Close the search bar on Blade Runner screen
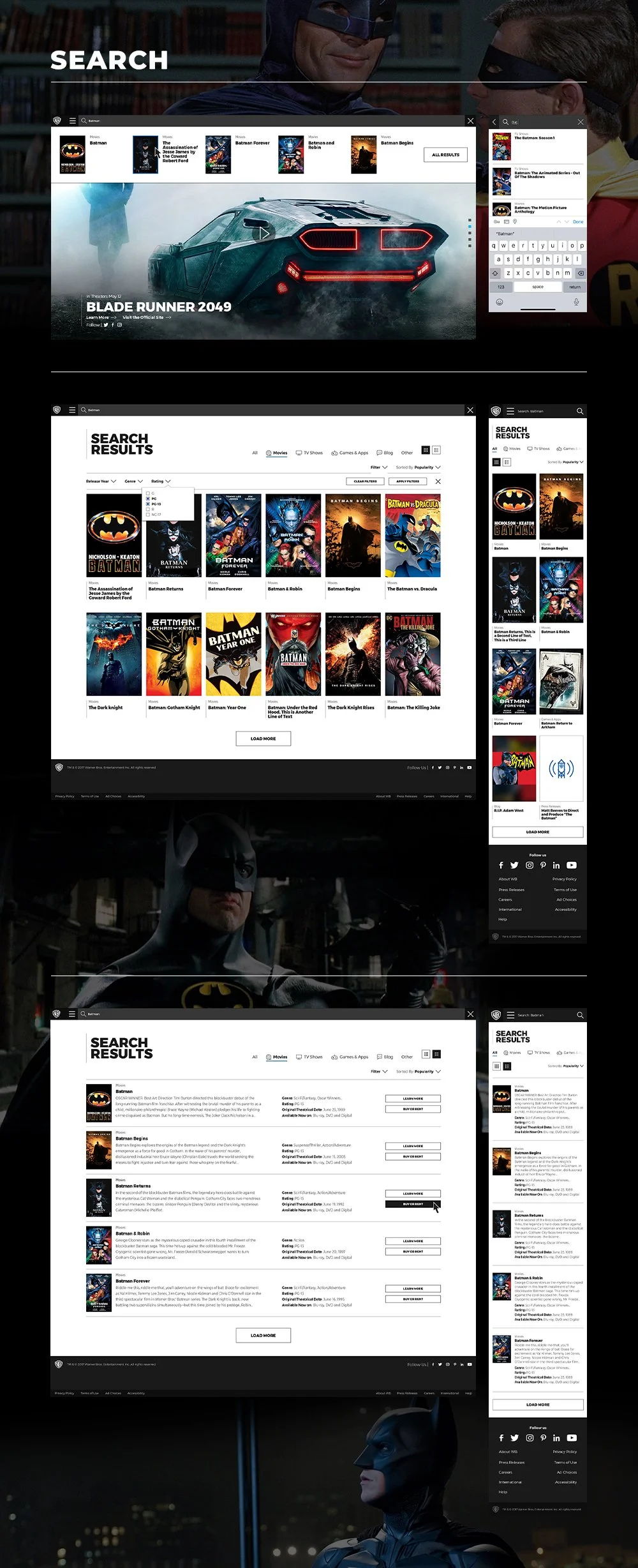The height and width of the screenshot is (1568, 638). click(x=470, y=121)
